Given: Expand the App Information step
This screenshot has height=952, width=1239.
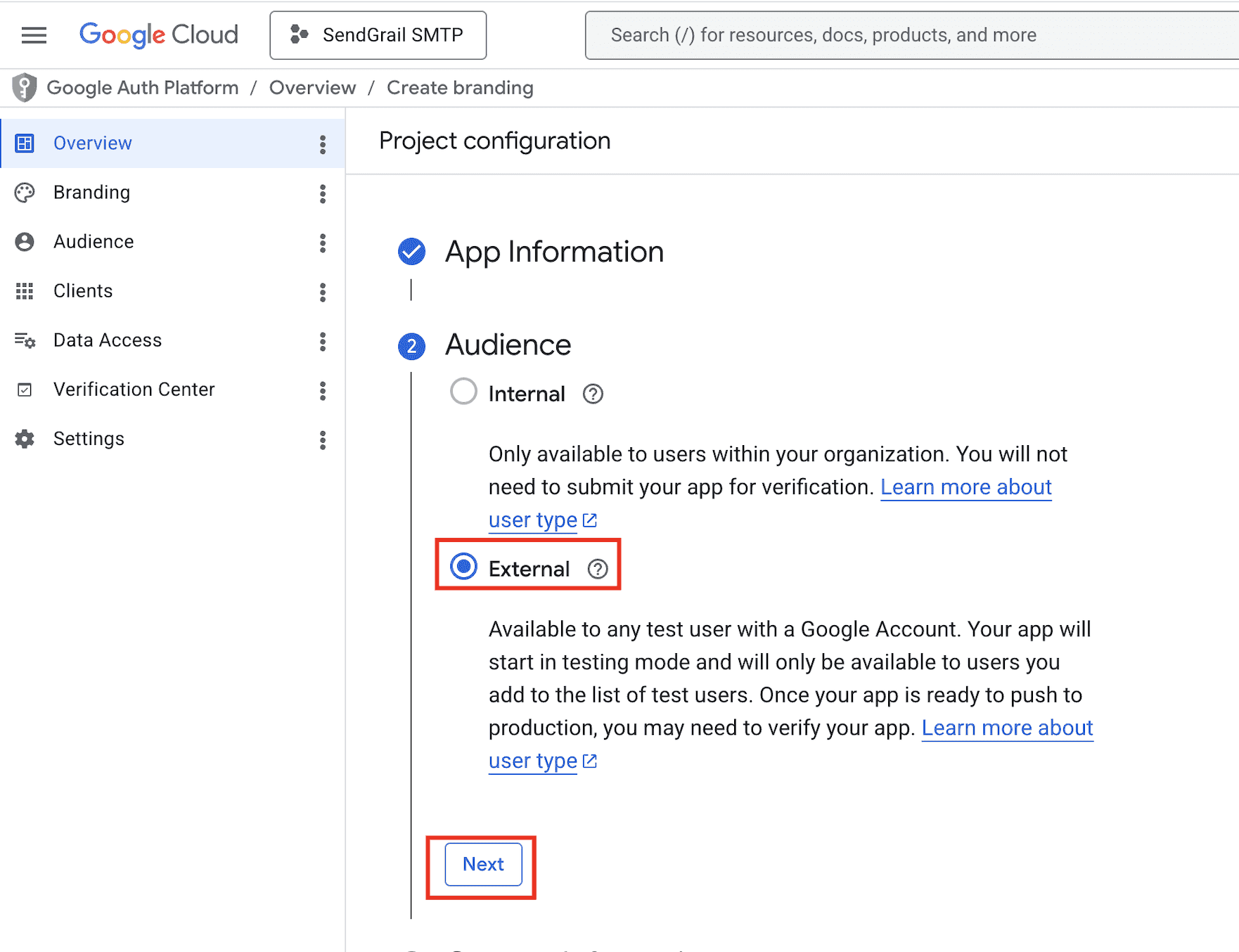Looking at the screenshot, I should pyautogui.click(x=554, y=252).
